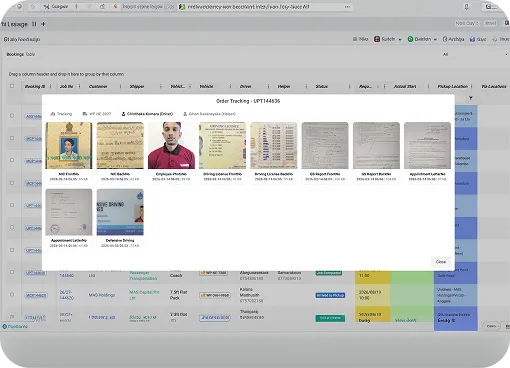This screenshot has width=510, height=368.
Task: Sort by the Status column header
Action: [322, 86]
